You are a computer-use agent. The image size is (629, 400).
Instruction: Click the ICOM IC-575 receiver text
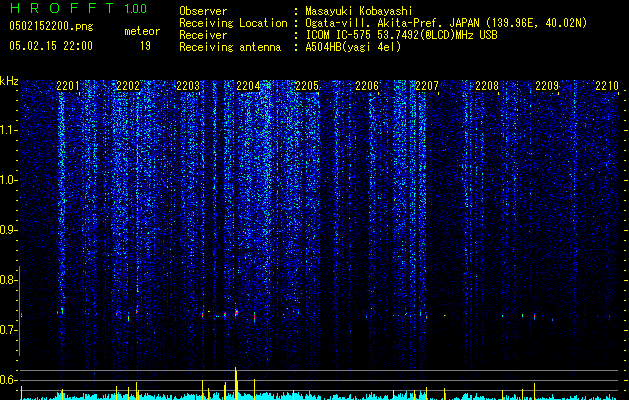[x=401, y=35]
